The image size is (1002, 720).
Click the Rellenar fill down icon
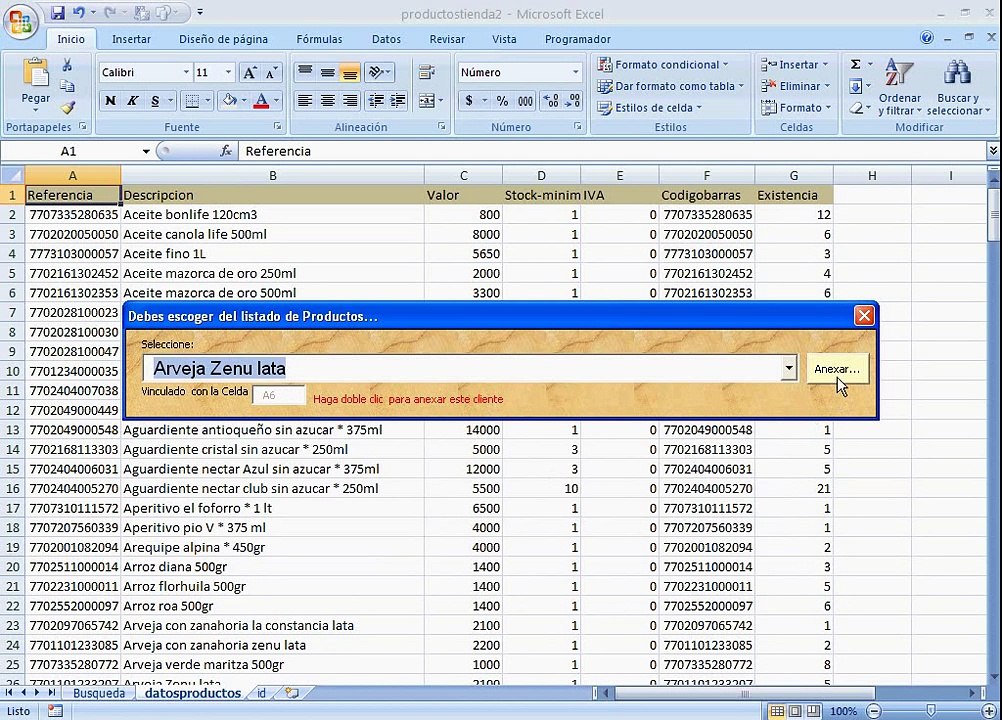(856, 86)
